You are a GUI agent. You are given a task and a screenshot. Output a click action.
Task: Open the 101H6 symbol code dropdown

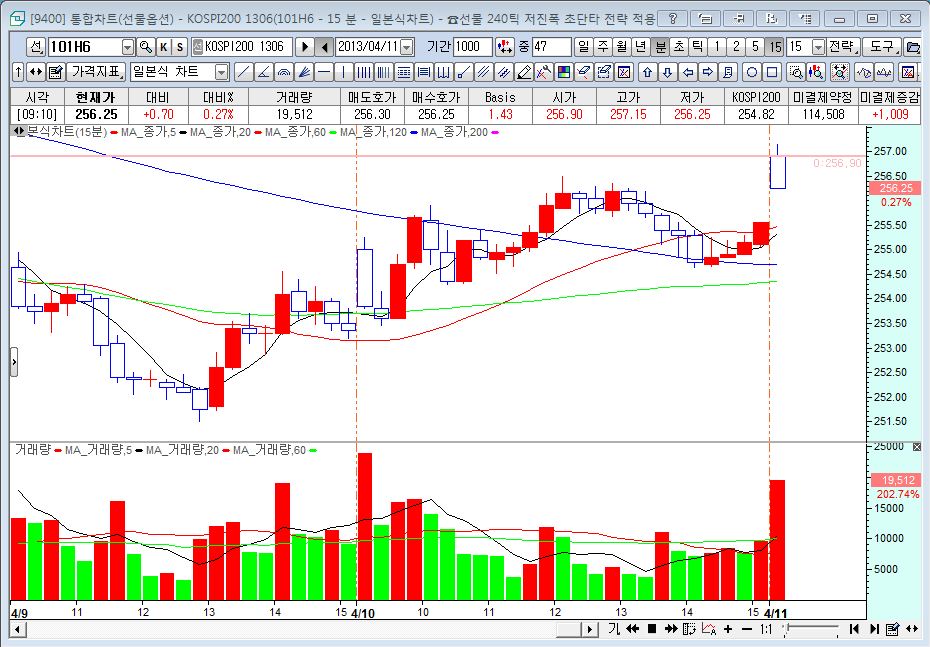click(127, 47)
